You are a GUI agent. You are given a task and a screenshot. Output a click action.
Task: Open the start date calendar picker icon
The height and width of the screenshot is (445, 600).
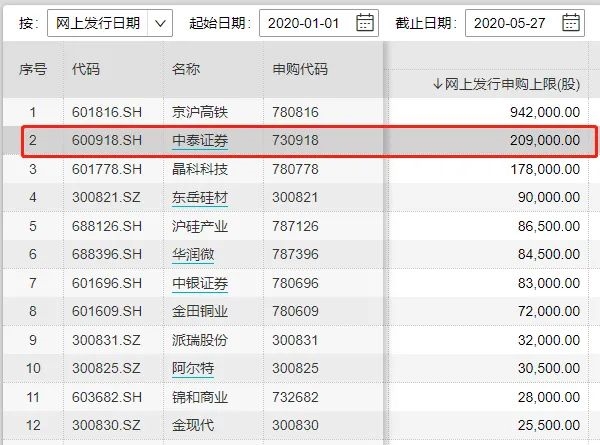coord(365,23)
